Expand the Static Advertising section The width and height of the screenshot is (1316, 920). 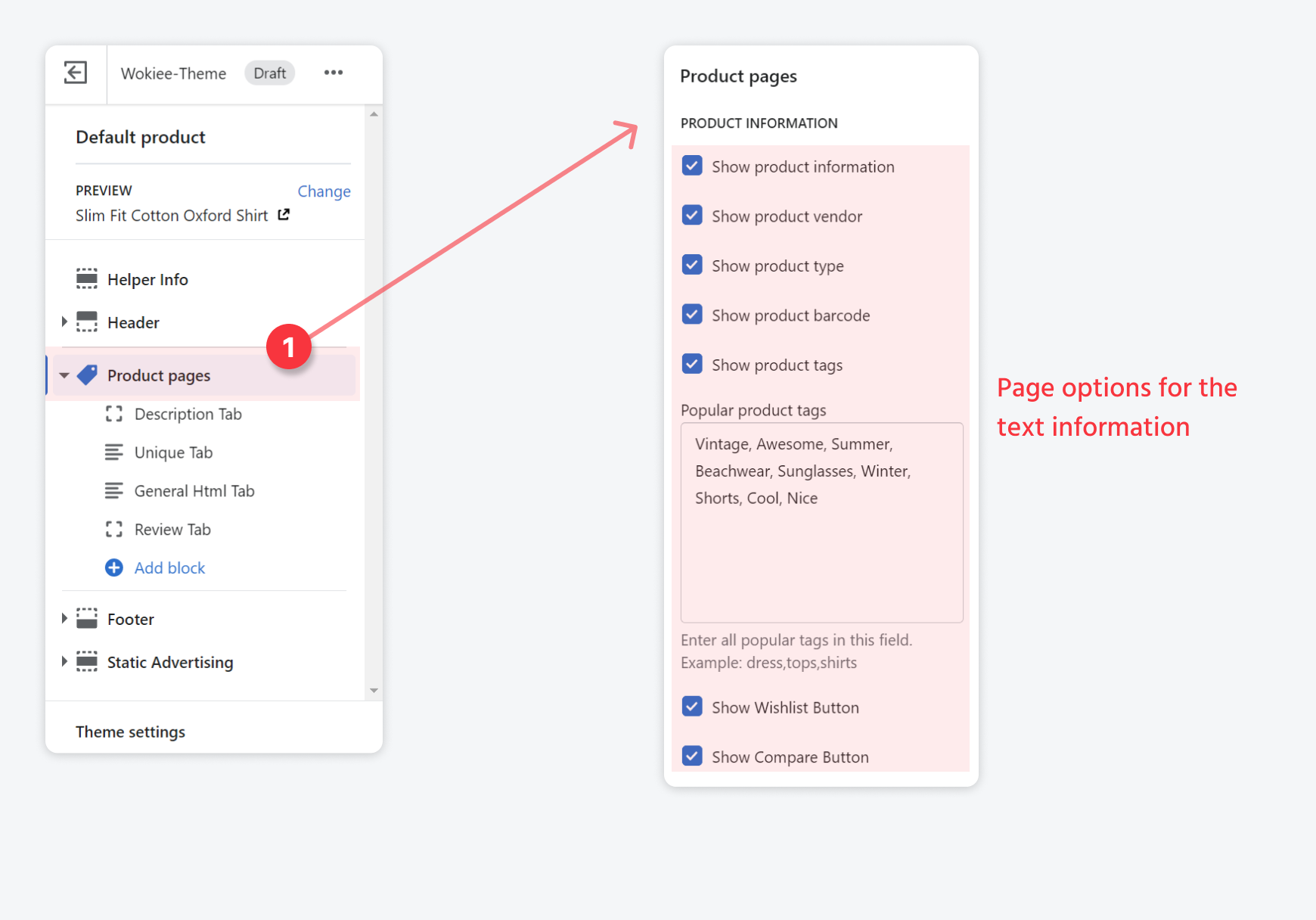click(64, 661)
